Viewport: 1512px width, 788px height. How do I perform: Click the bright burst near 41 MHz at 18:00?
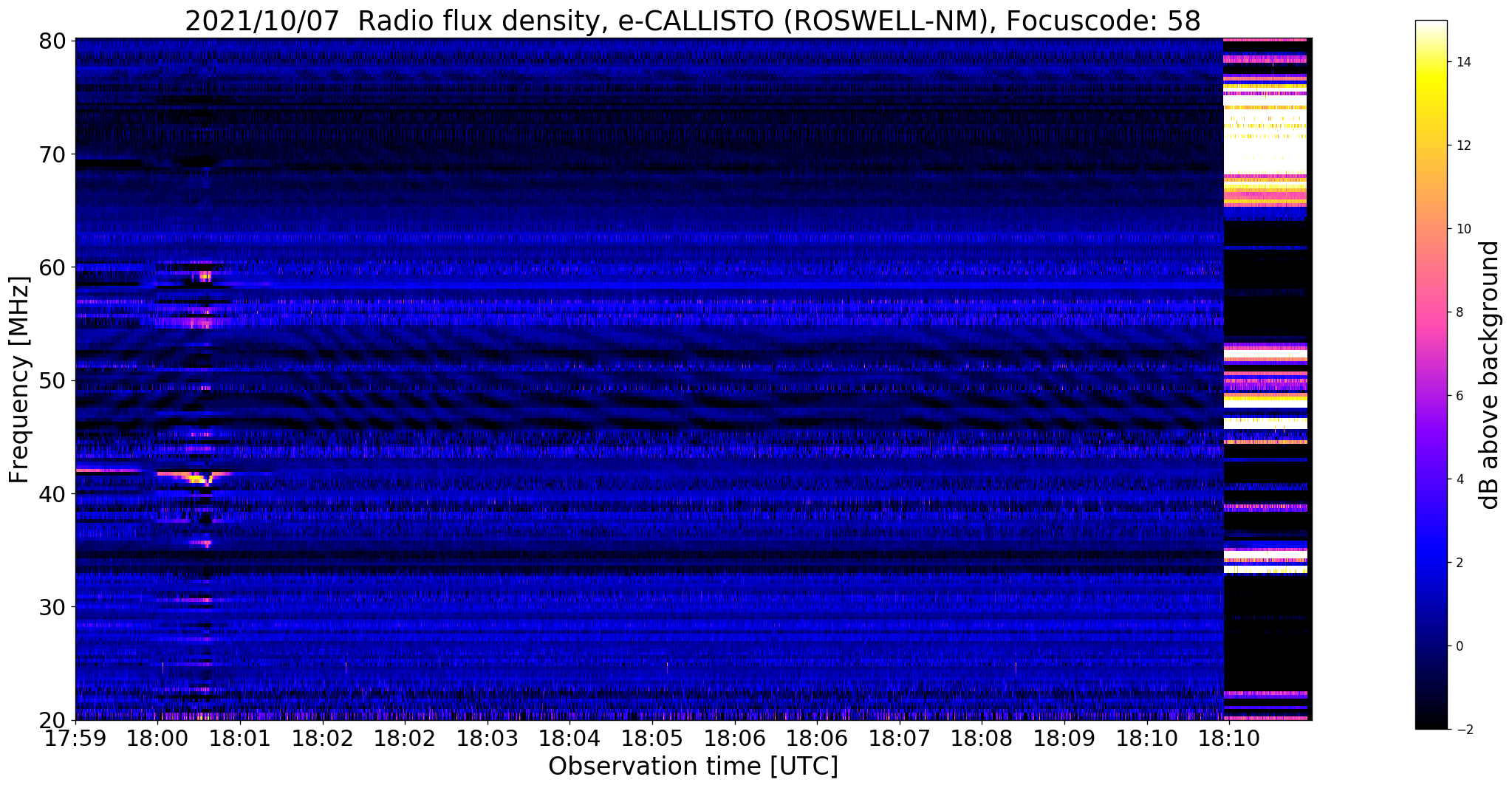[x=195, y=477]
